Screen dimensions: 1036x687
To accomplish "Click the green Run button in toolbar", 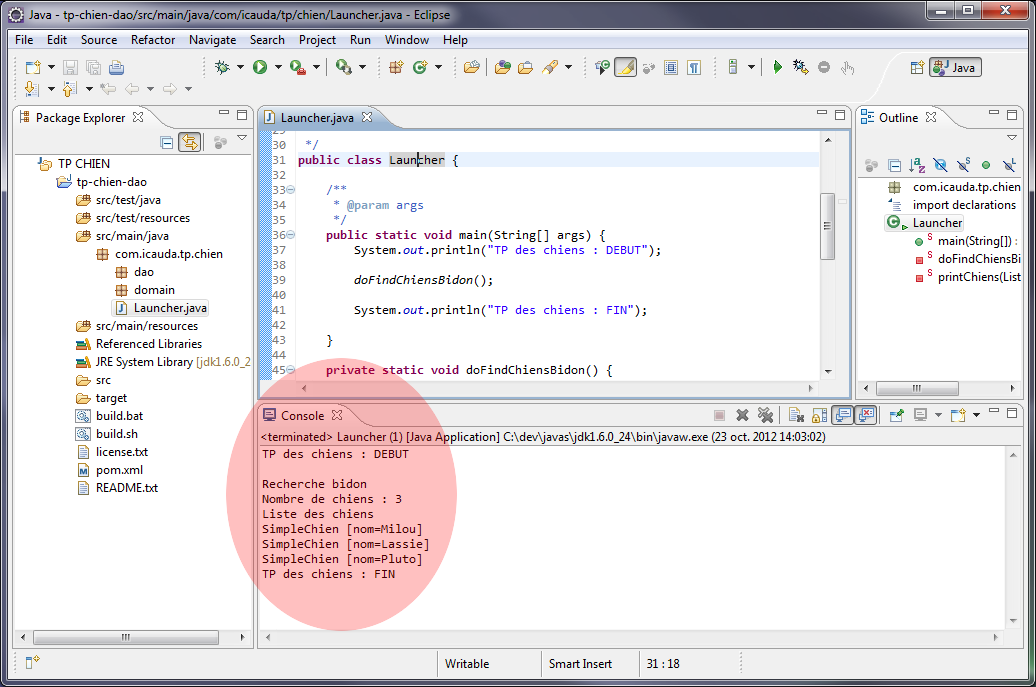I will (x=260, y=67).
